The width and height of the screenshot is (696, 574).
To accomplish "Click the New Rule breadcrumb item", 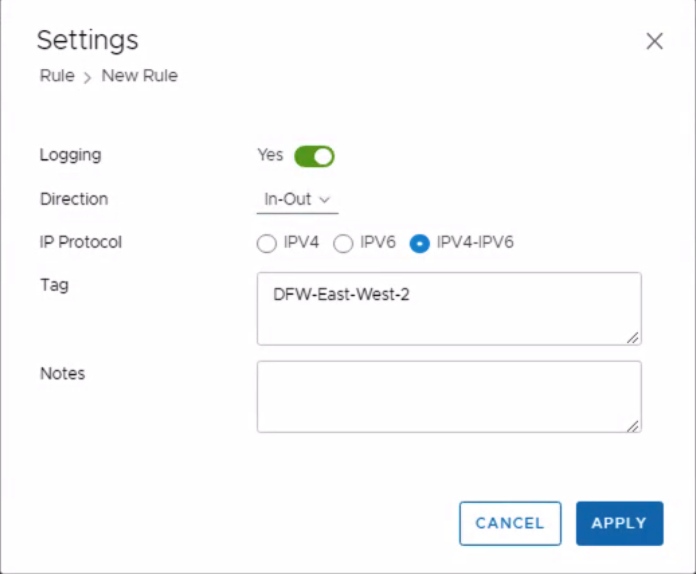I will pyautogui.click(x=139, y=76).
